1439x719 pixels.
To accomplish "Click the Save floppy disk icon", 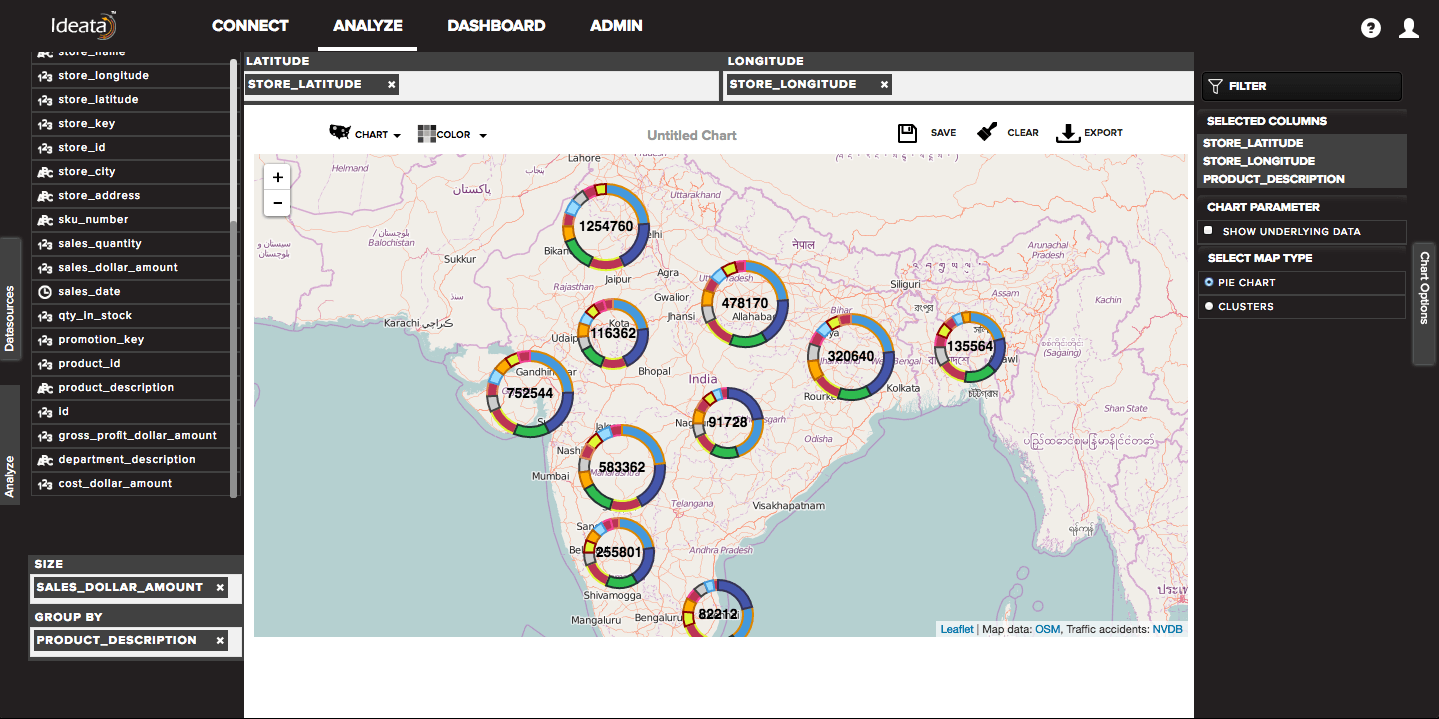I will (907, 133).
